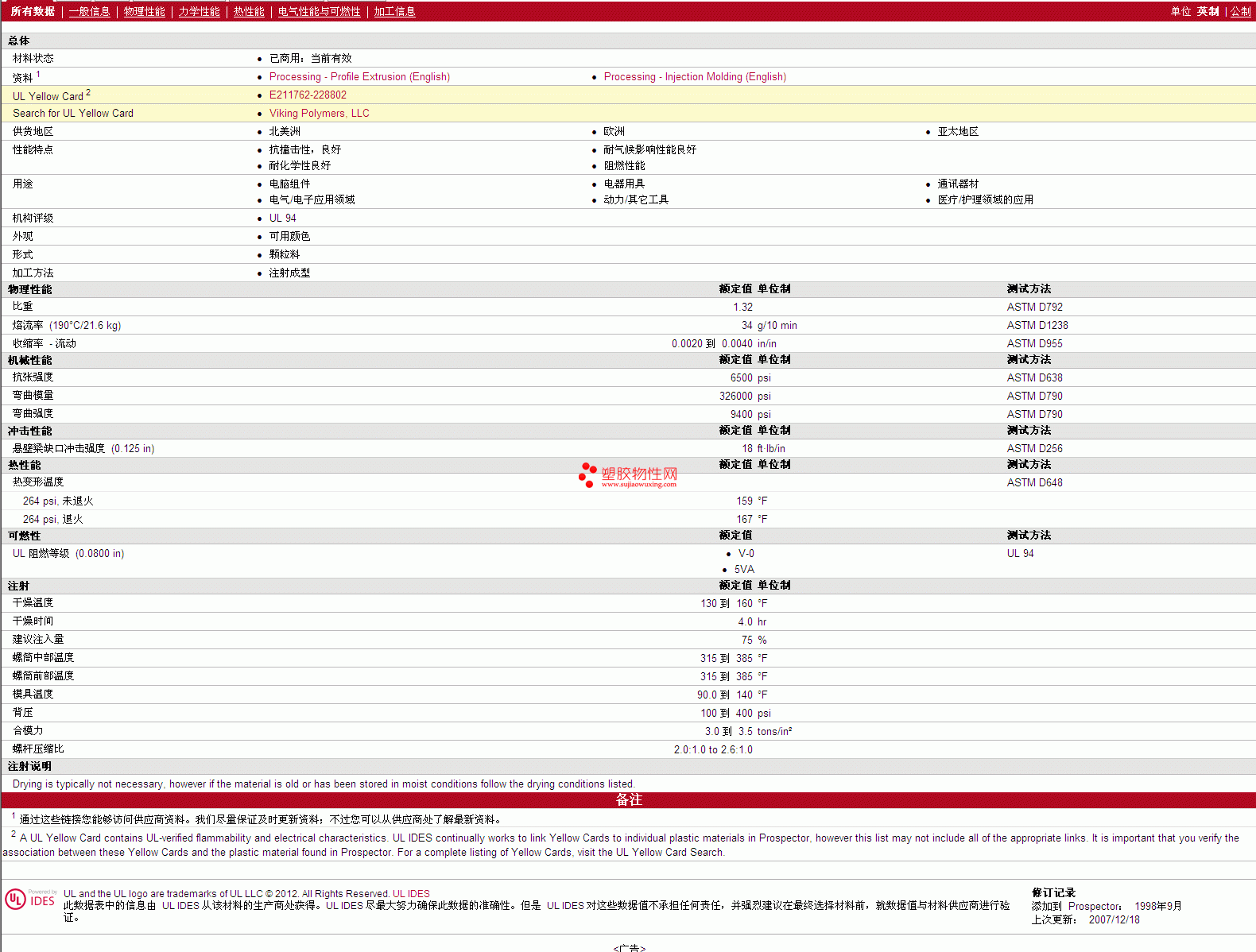Click ASTM D955 test method
The width and height of the screenshot is (1256, 952).
pos(1034,343)
